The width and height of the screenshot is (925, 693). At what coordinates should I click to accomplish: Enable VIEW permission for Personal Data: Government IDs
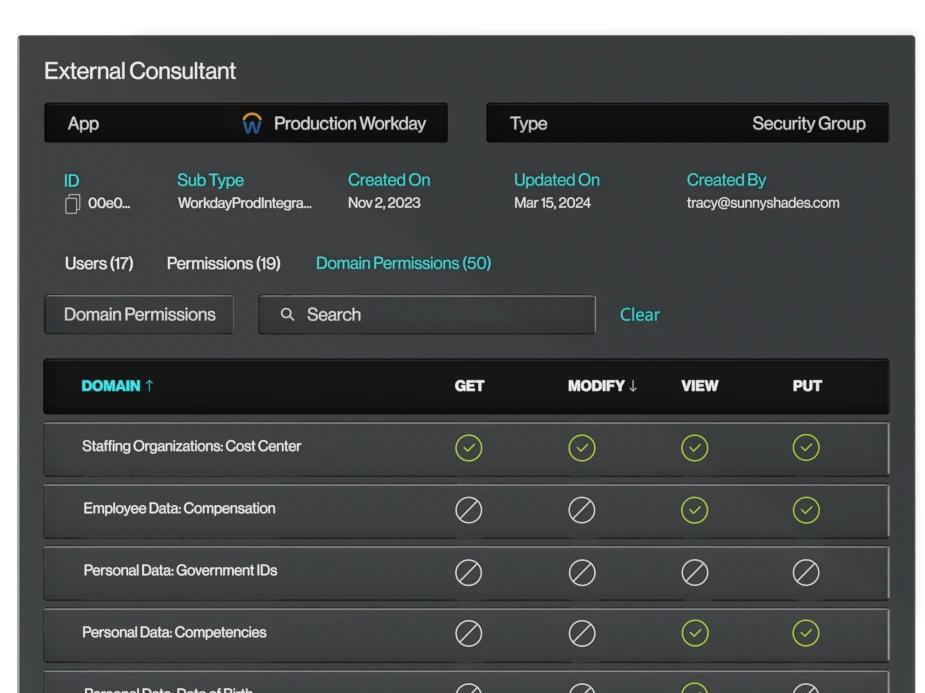click(695, 572)
